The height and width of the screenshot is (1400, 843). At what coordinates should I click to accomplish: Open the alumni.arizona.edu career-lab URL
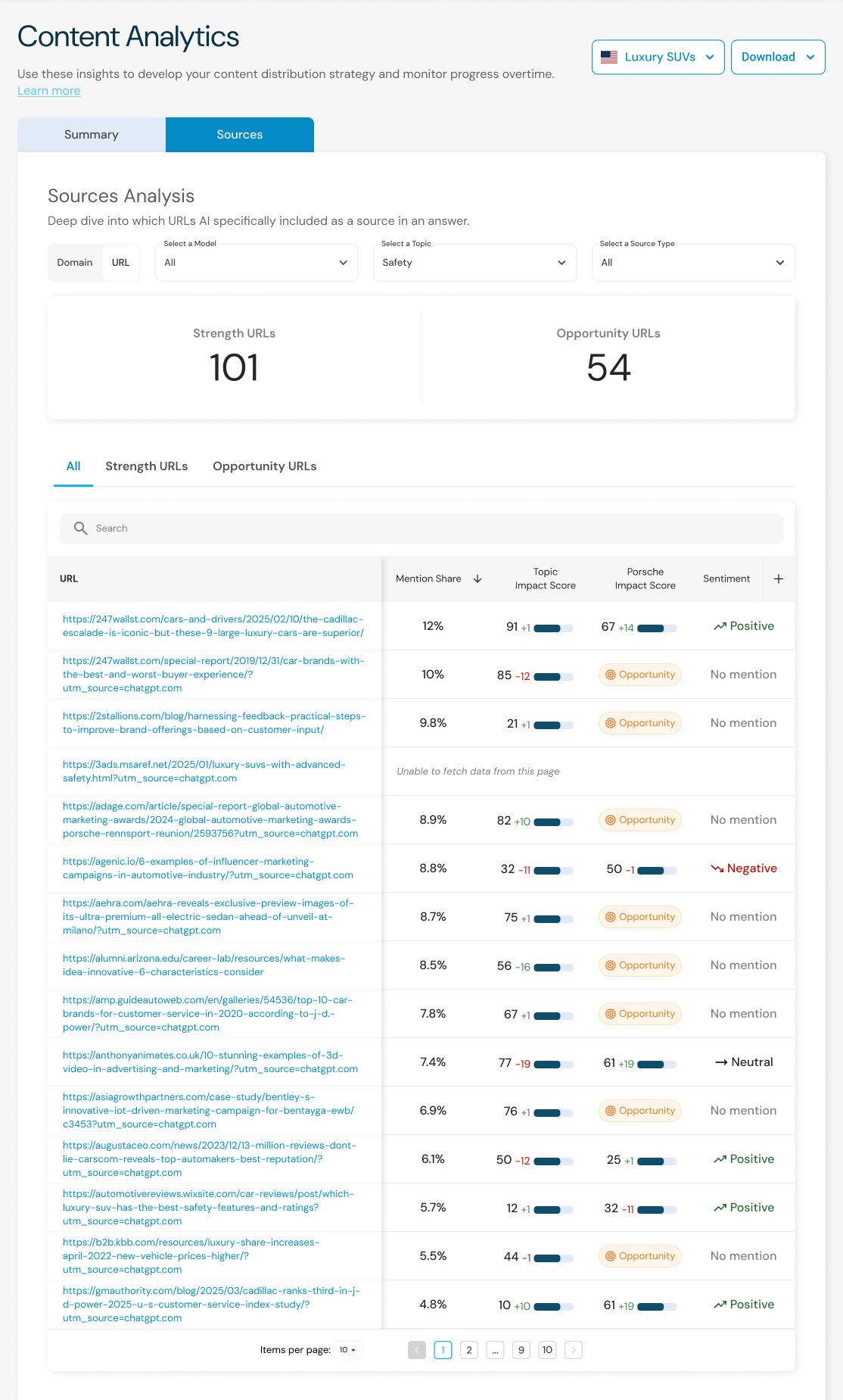pos(204,965)
